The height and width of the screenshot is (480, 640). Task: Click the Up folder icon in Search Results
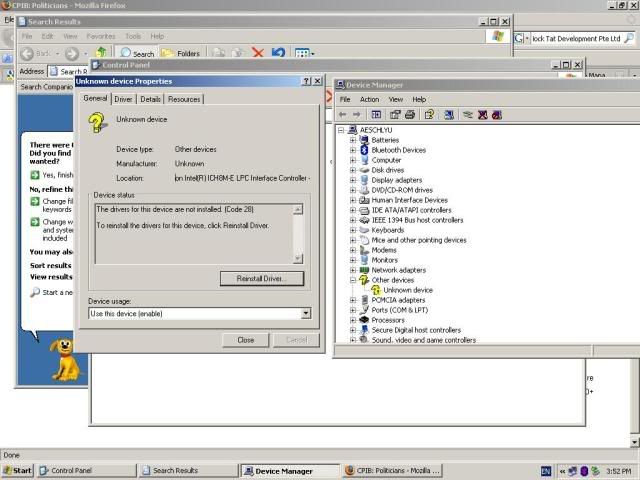(101, 53)
